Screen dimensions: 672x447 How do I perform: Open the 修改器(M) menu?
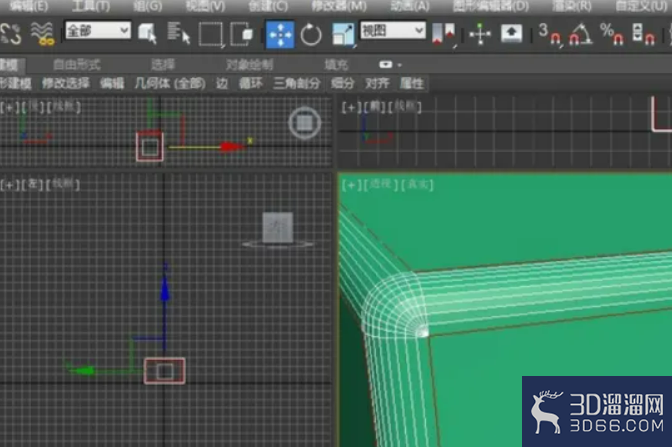pyautogui.click(x=339, y=6)
